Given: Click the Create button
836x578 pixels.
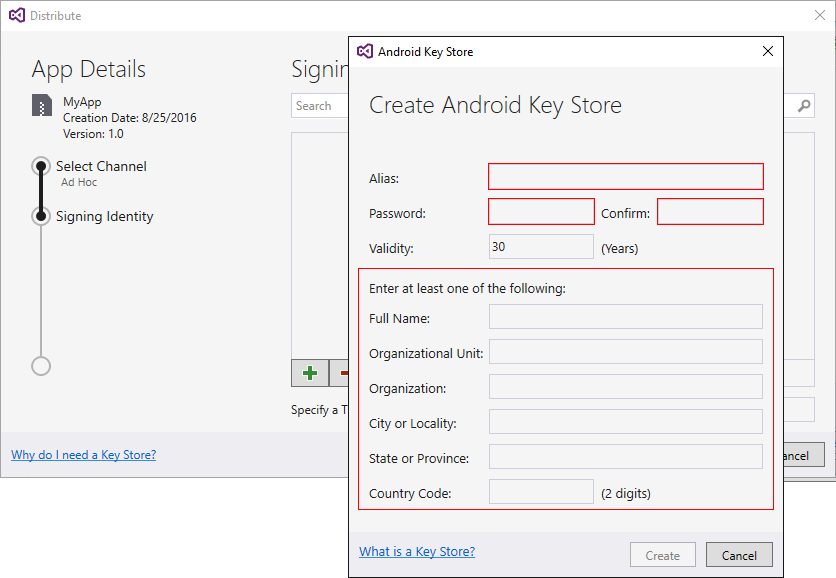Looking at the screenshot, I should click(662, 554).
